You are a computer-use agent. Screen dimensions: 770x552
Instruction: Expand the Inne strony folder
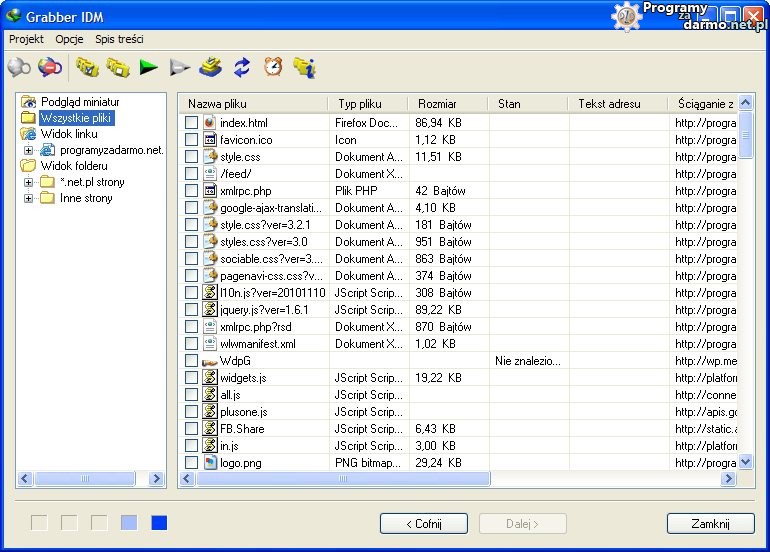point(29,198)
